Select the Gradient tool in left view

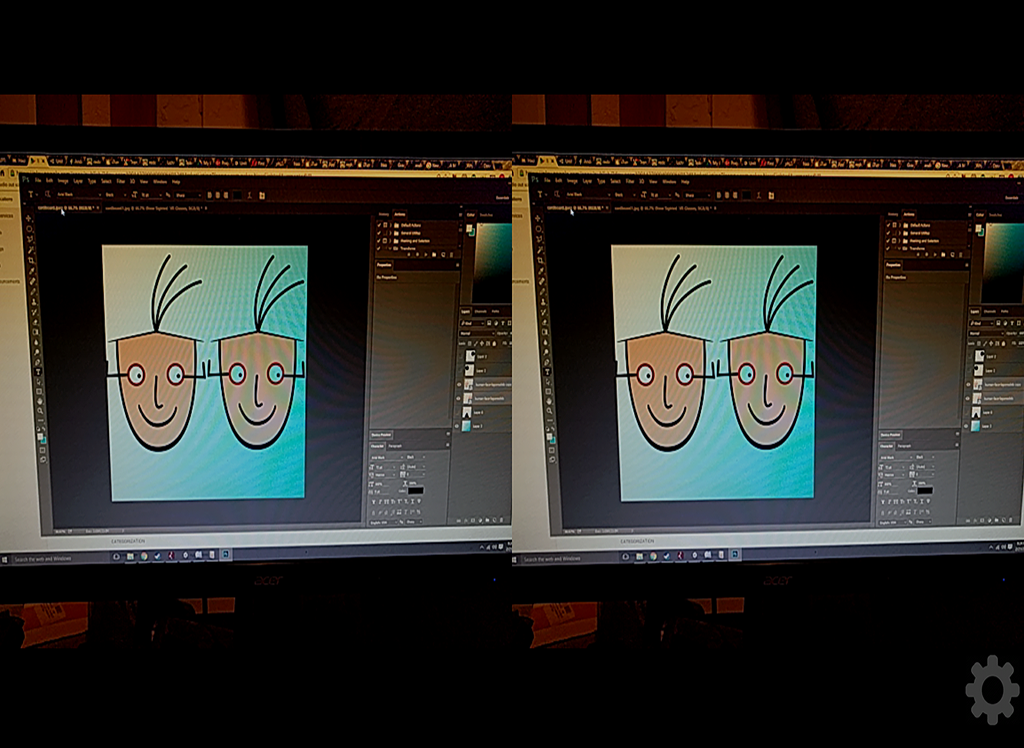coord(36,332)
